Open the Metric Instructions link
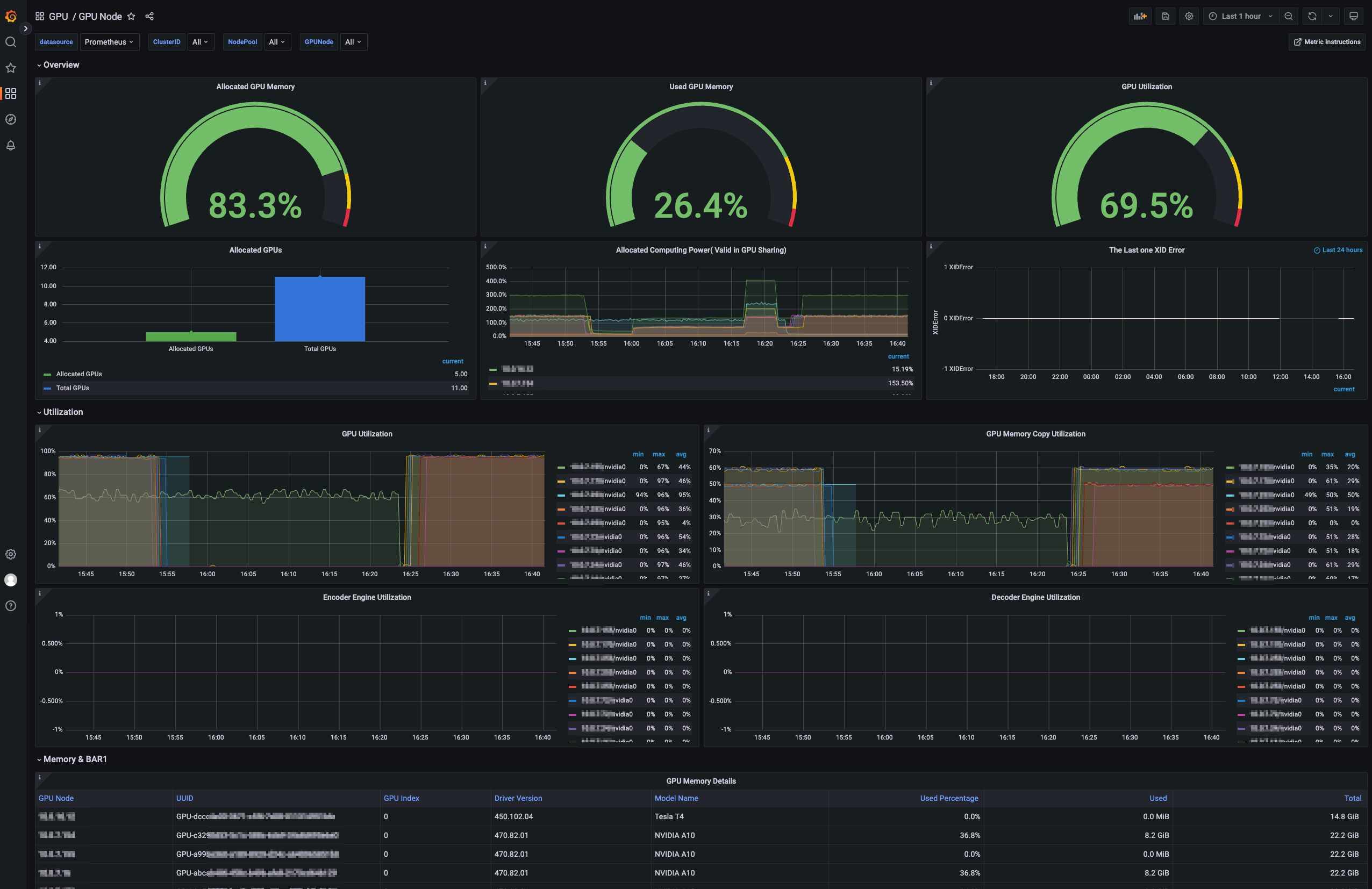This screenshot has width=1372, height=889. [1327, 41]
